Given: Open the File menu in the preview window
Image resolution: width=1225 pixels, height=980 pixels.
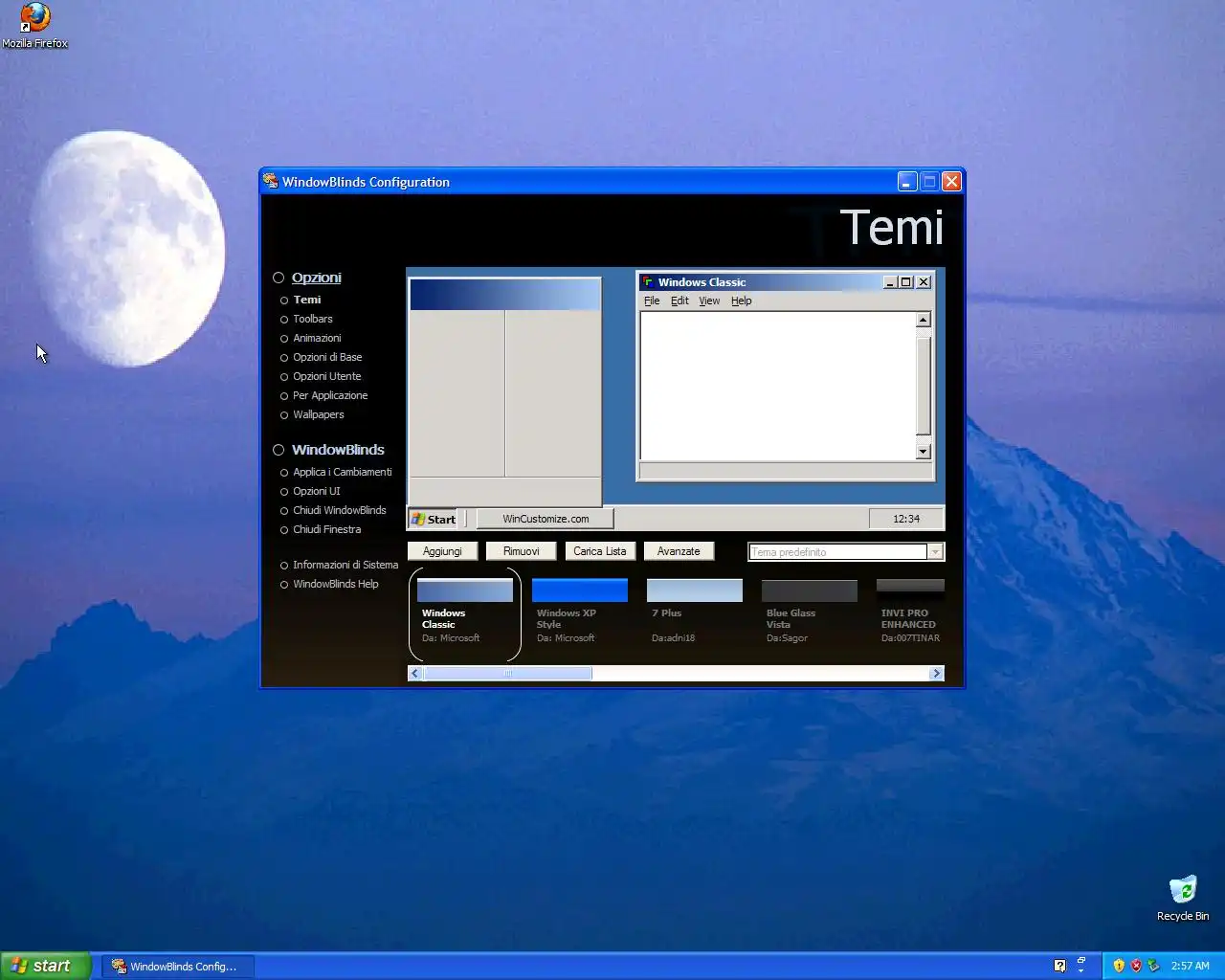Looking at the screenshot, I should (x=652, y=301).
